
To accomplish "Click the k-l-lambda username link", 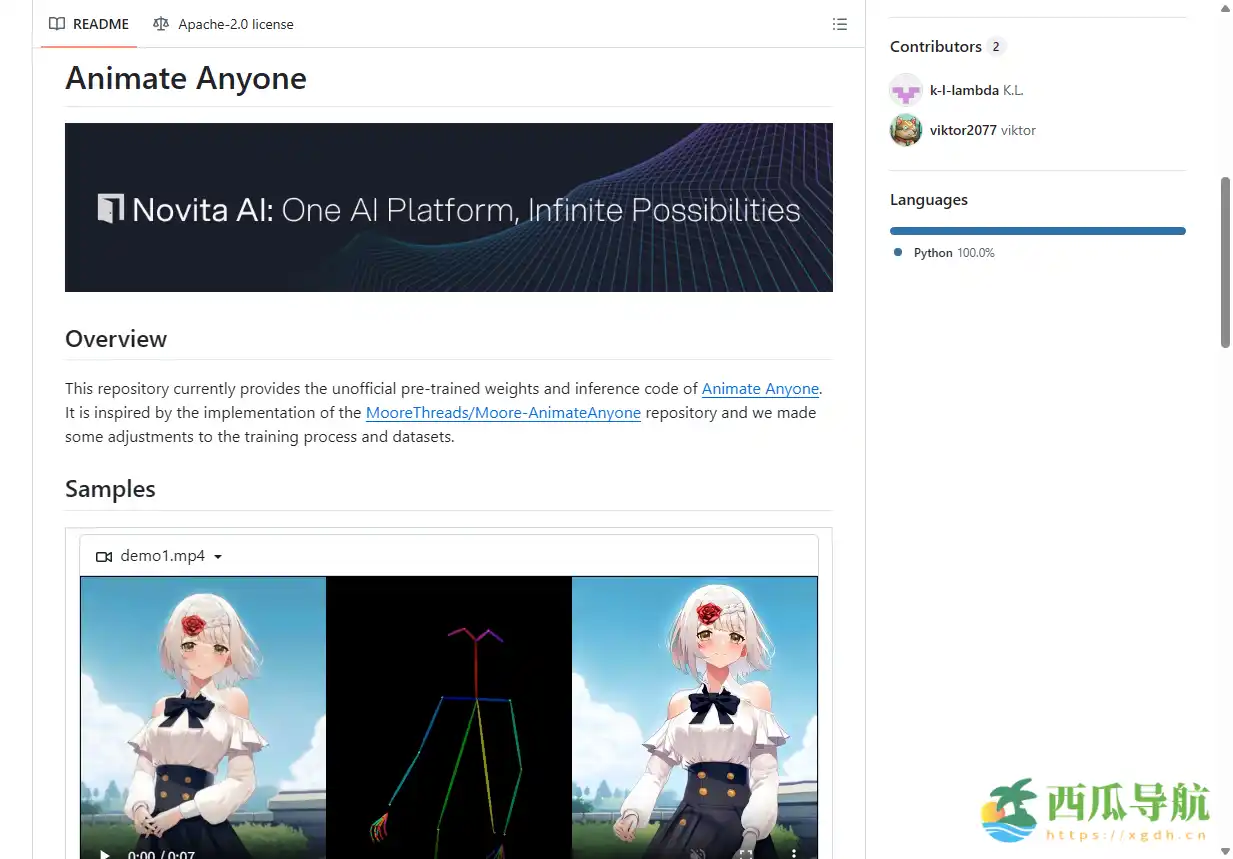I will tap(964, 90).
